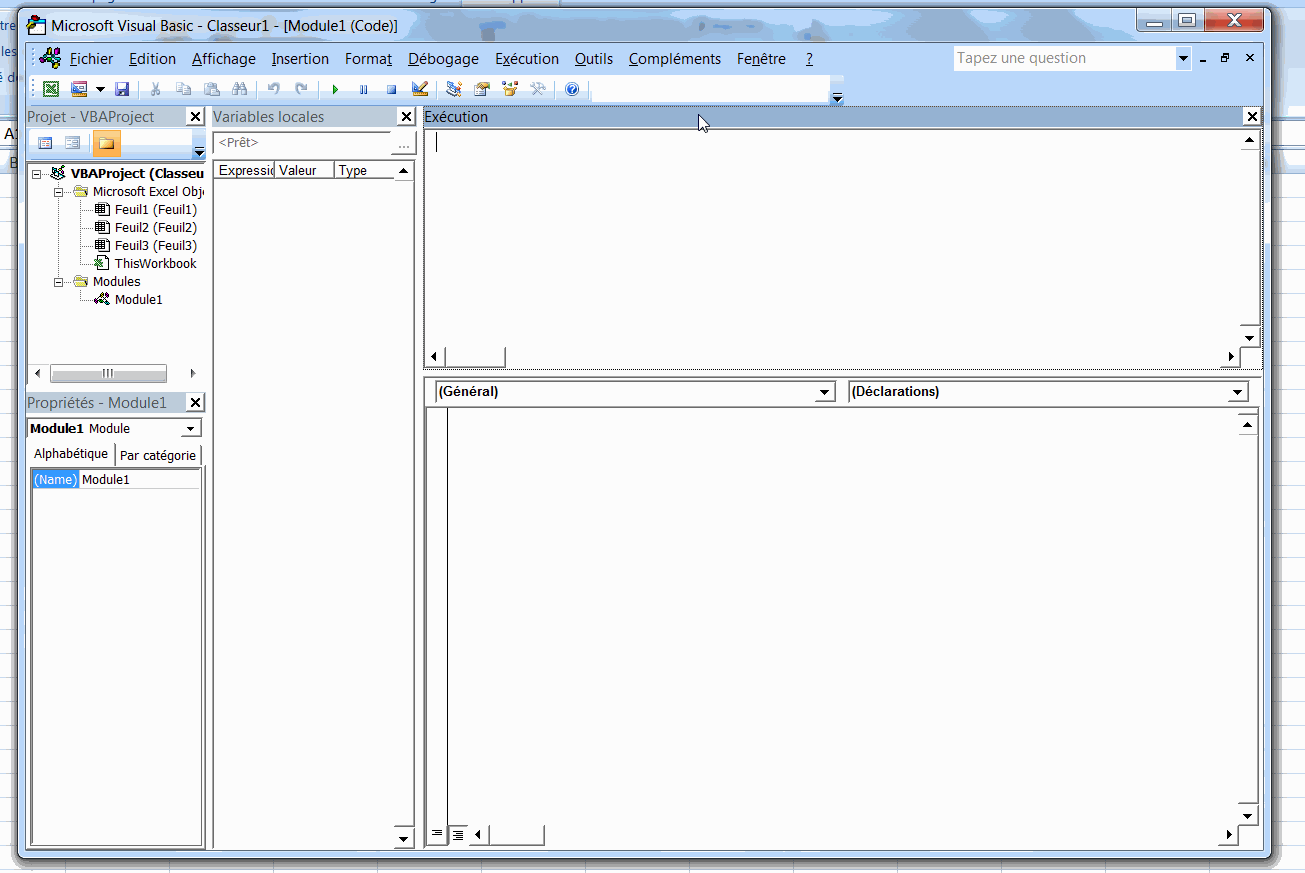Open Properties window toolbar icon

coord(482,89)
